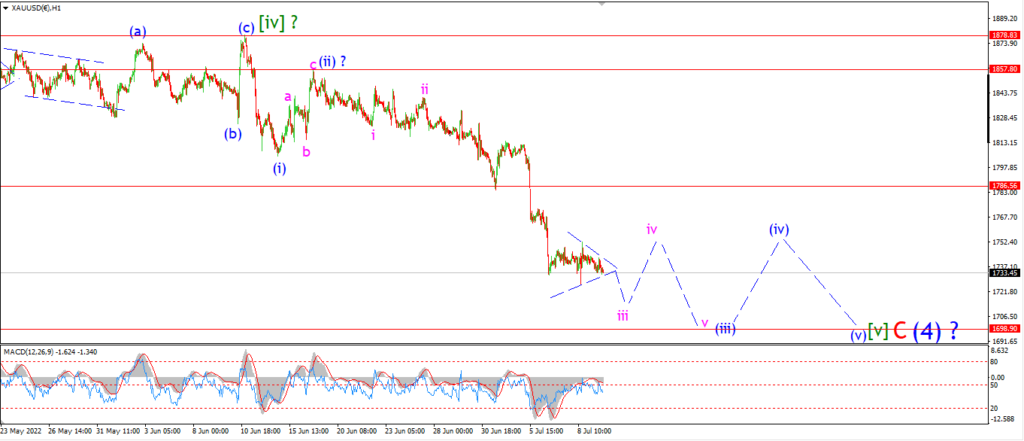This screenshot has height=441, width=1024.
Task: Click the 5 Jul 15:00 time axis label
Action: click(541, 431)
